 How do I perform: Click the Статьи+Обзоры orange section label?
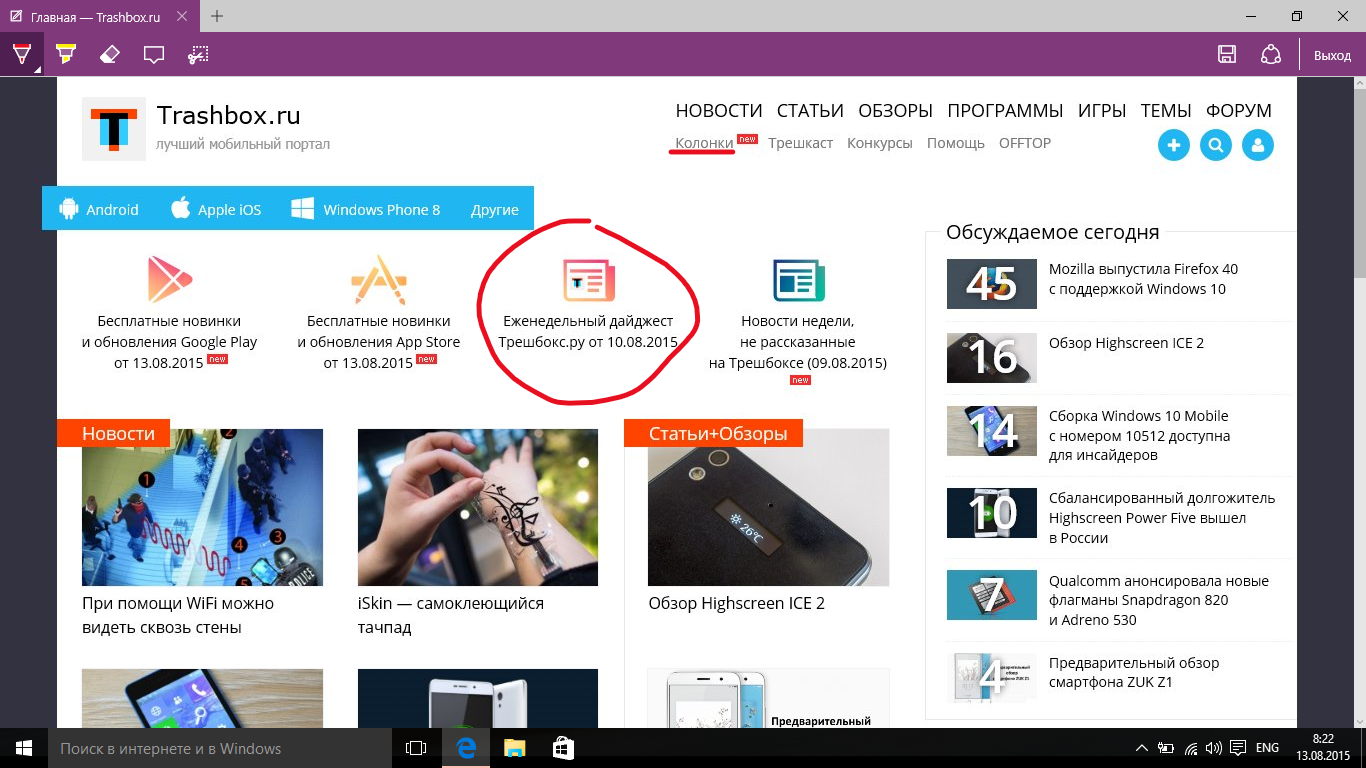click(714, 433)
